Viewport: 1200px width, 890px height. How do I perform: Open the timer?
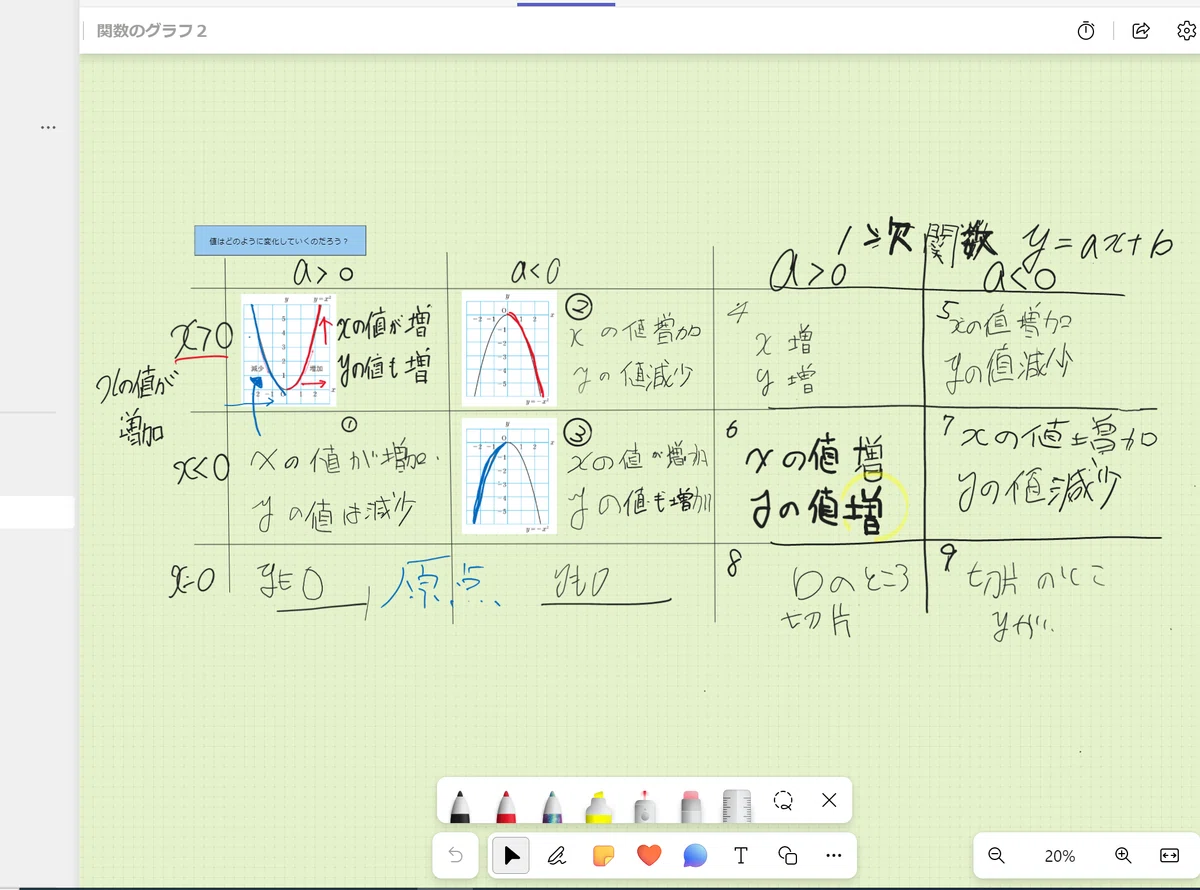pyautogui.click(x=1086, y=31)
